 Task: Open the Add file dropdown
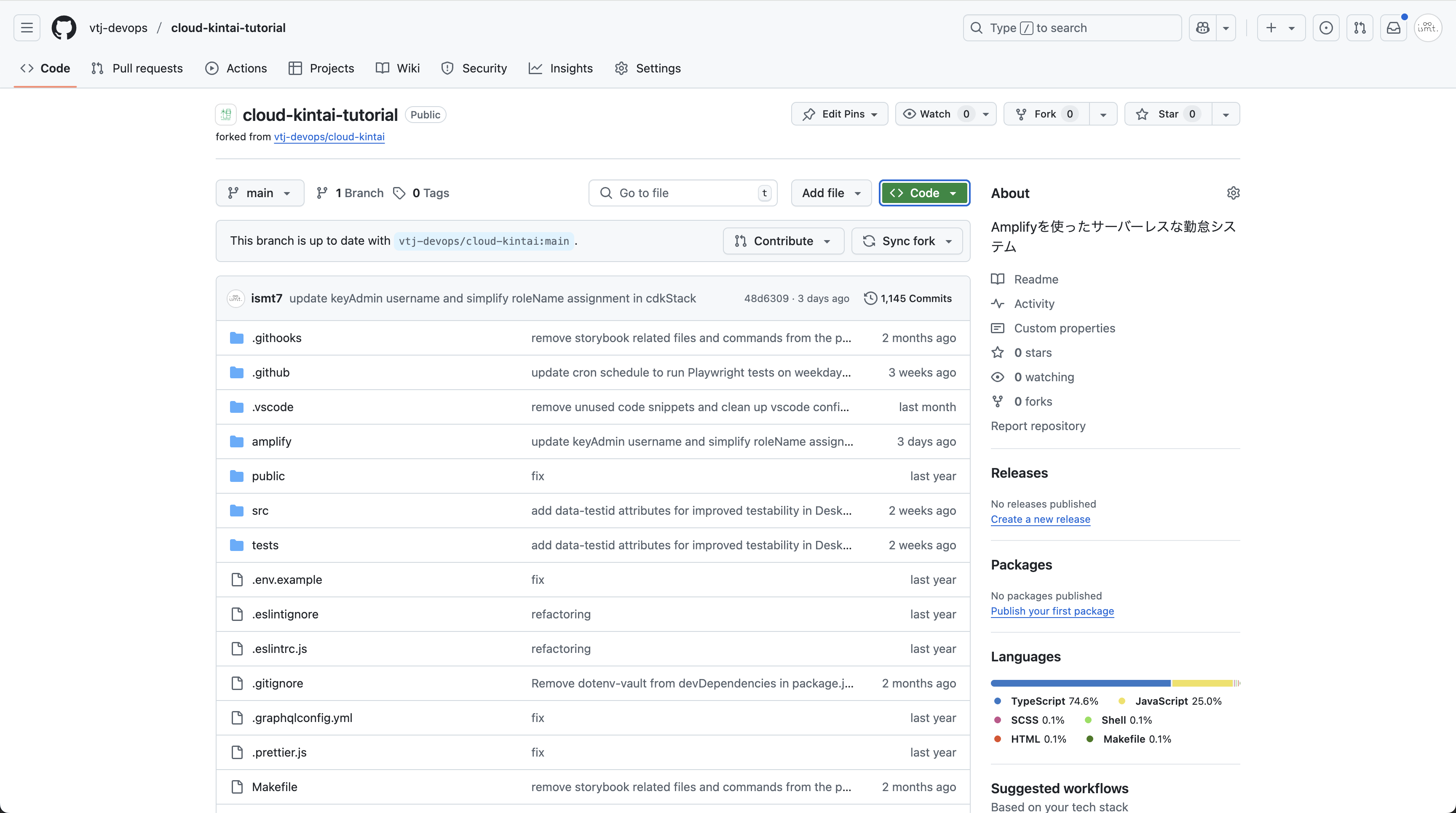pyautogui.click(x=832, y=193)
